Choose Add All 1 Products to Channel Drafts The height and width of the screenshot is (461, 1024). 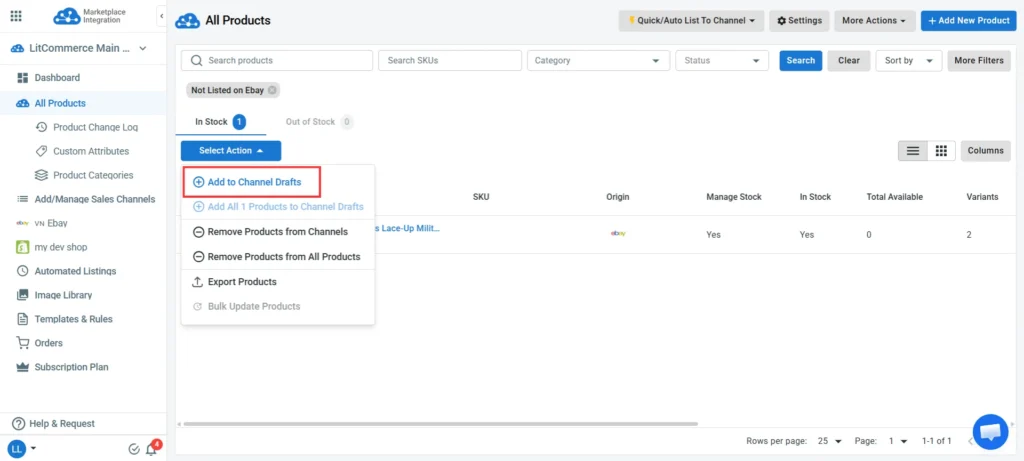point(278,207)
